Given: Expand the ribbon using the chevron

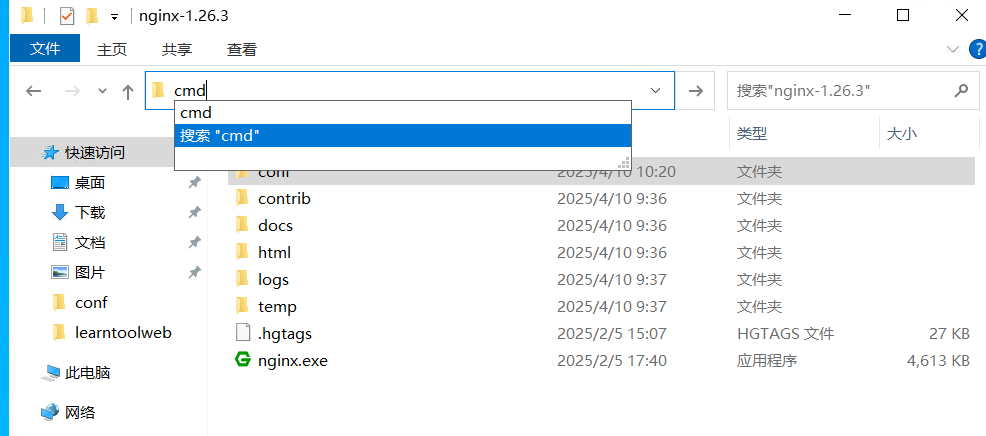Looking at the screenshot, I should pos(952,49).
